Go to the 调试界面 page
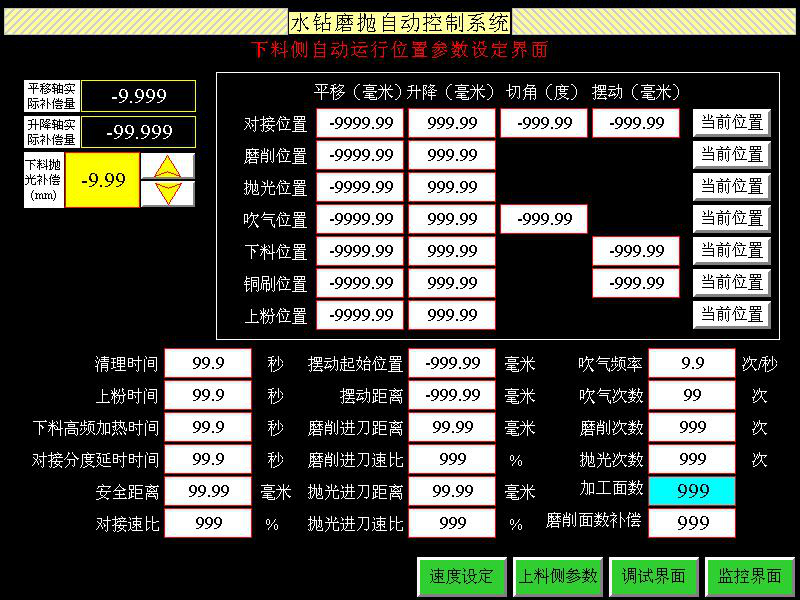 653,576
